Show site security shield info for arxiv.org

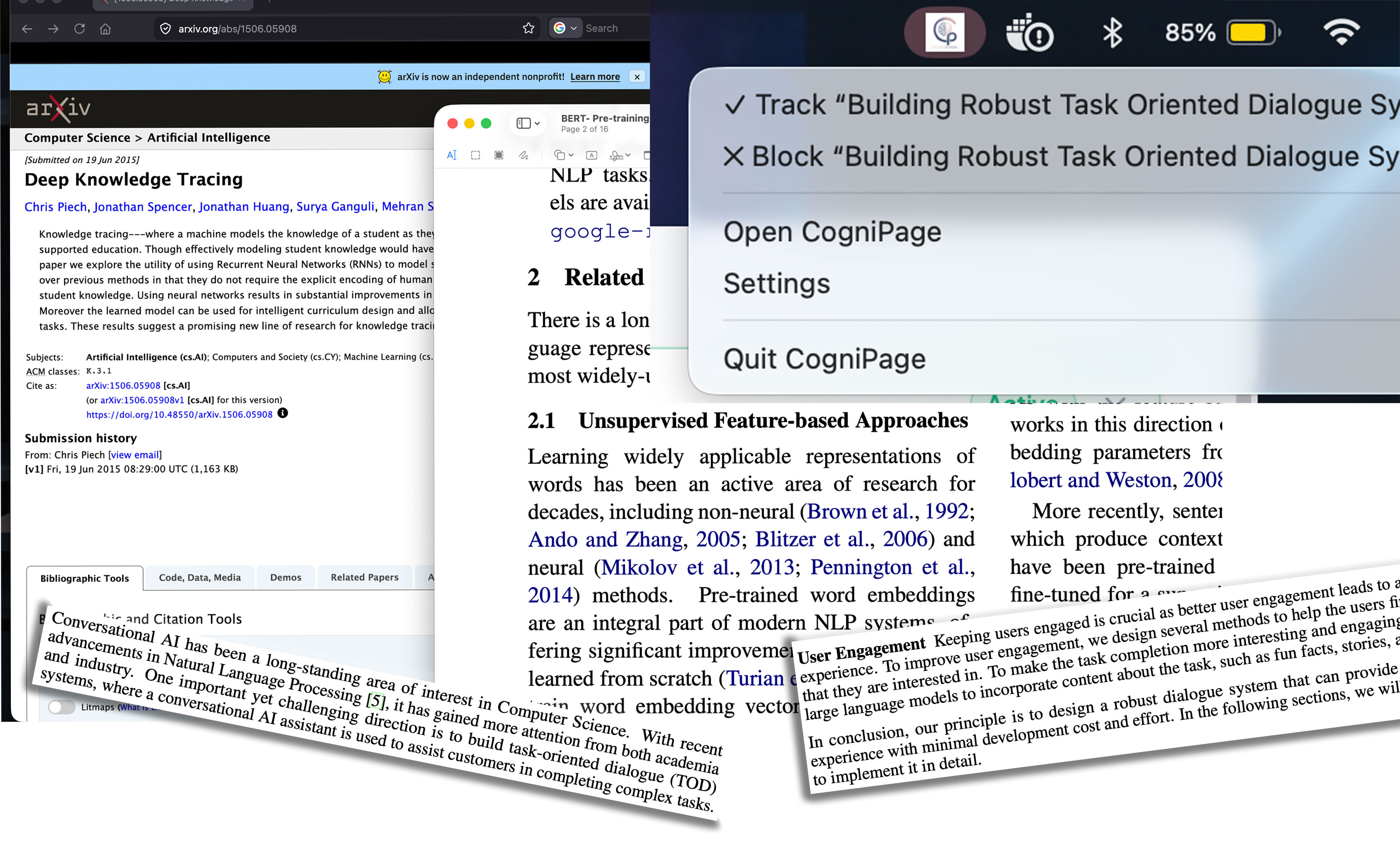click(165, 28)
